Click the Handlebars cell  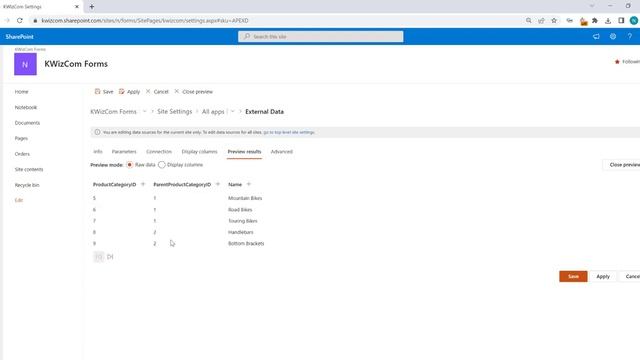240,232
